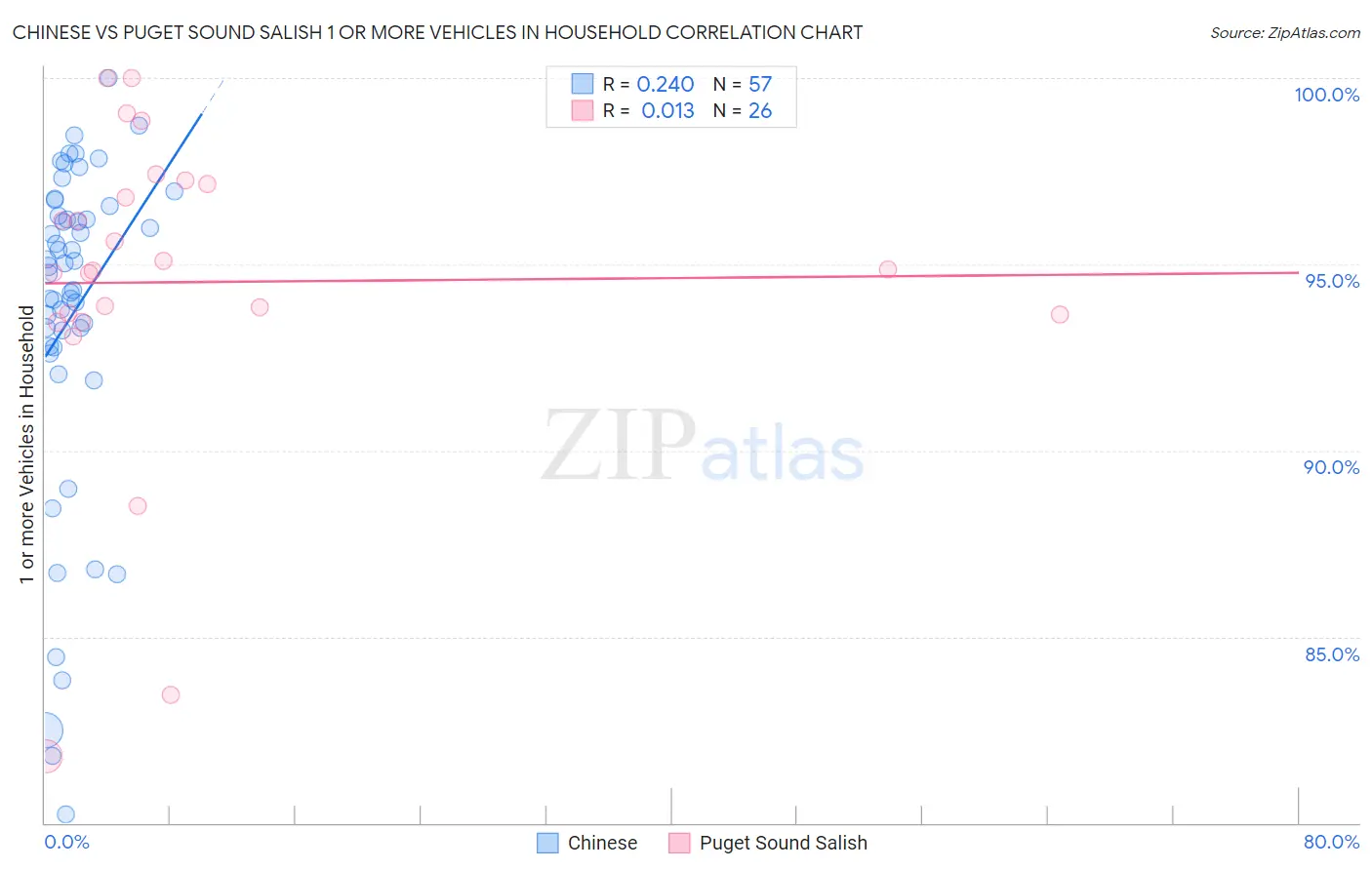Click the pink data point near 95% far right
The image size is (1372, 870).
(887, 269)
